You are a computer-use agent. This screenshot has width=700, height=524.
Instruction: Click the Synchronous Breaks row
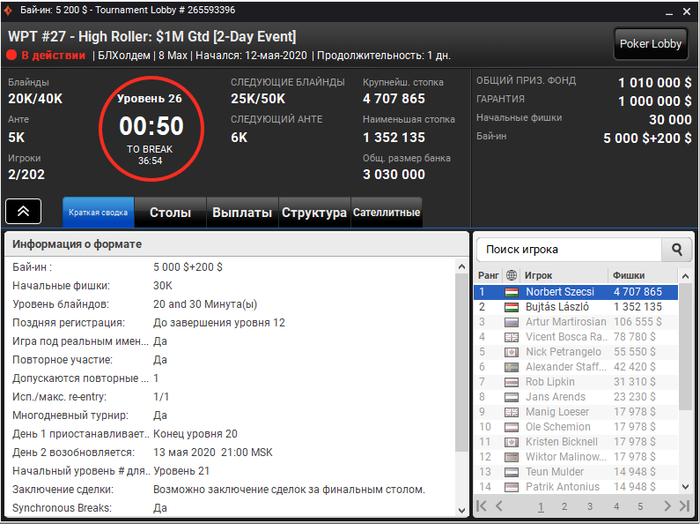[x=232, y=508]
